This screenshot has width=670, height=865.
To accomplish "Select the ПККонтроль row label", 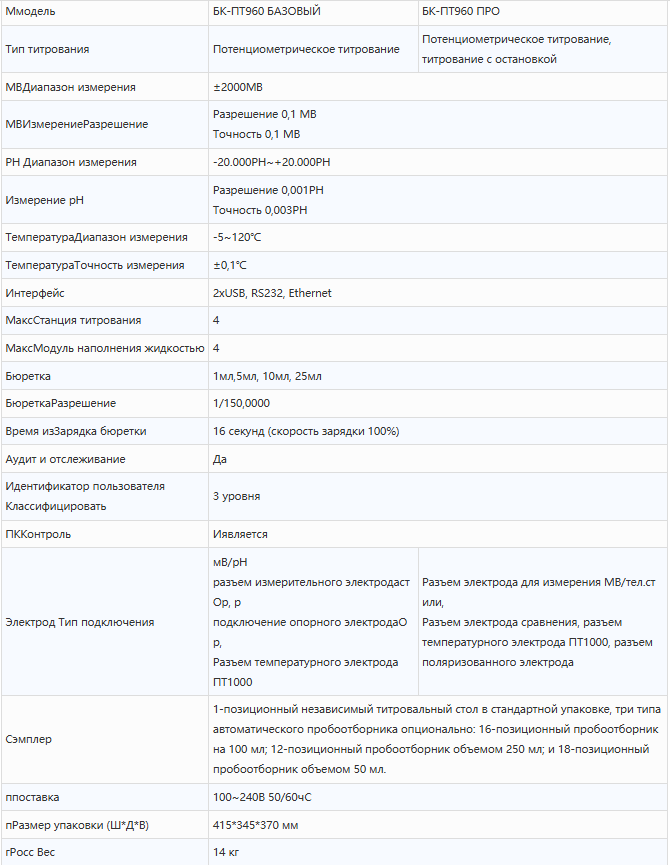I will click(38, 534).
